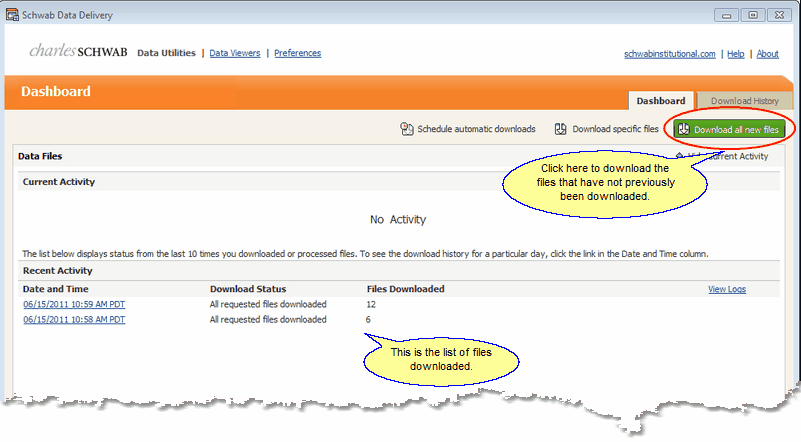Viewport: 801px width, 442px height.
Task: Click the Charles Schwab logo
Action: tap(78, 51)
